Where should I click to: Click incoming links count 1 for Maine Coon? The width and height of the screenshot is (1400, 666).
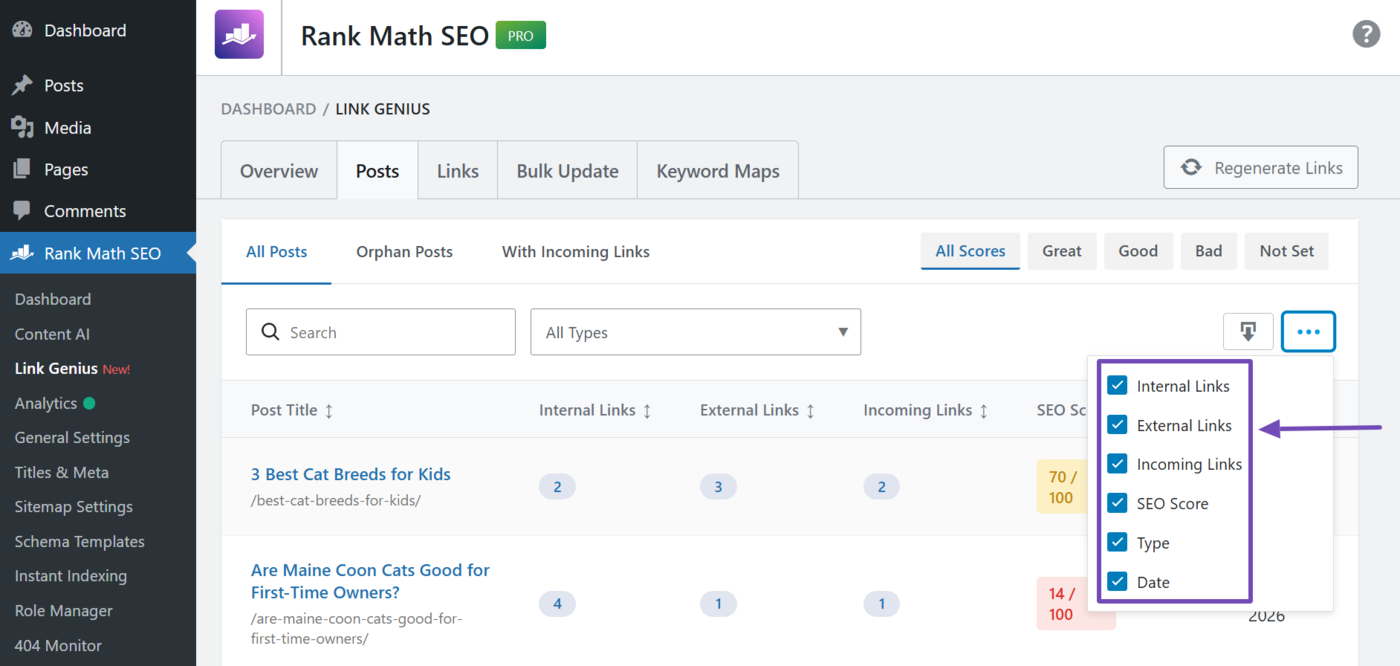pyautogui.click(x=881, y=604)
